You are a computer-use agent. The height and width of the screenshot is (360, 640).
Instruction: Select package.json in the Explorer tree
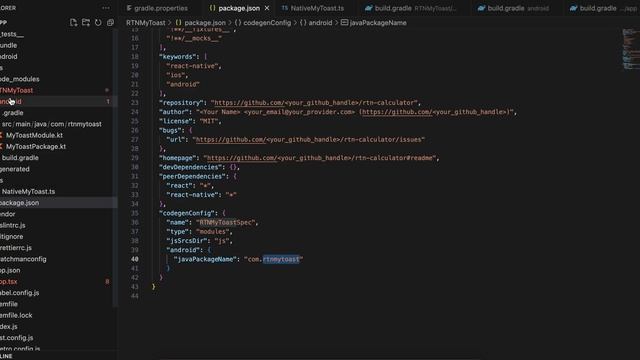57,203
